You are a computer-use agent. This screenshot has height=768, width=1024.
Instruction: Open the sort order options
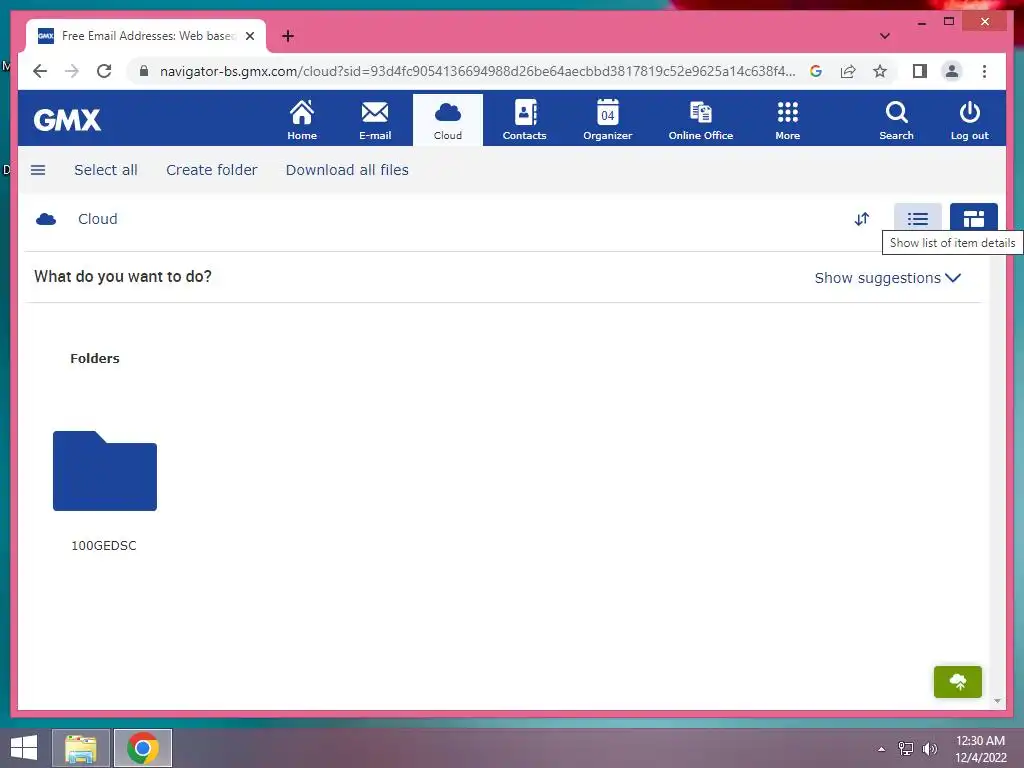click(x=862, y=219)
